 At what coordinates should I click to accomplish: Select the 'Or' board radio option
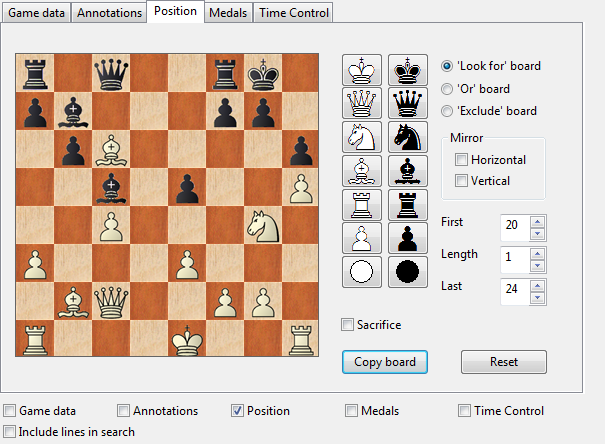point(448,89)
